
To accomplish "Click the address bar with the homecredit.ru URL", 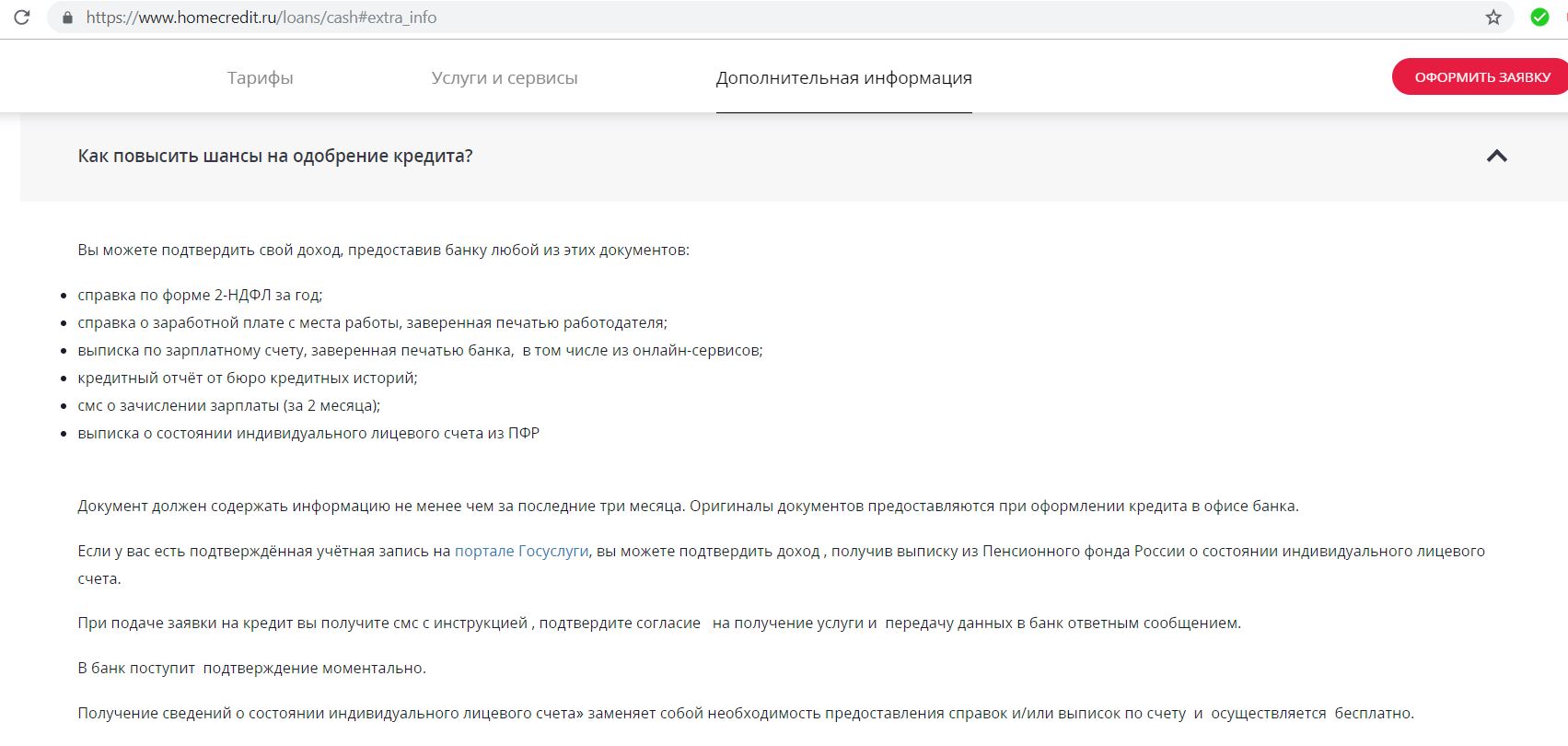I will coord(645,17).
